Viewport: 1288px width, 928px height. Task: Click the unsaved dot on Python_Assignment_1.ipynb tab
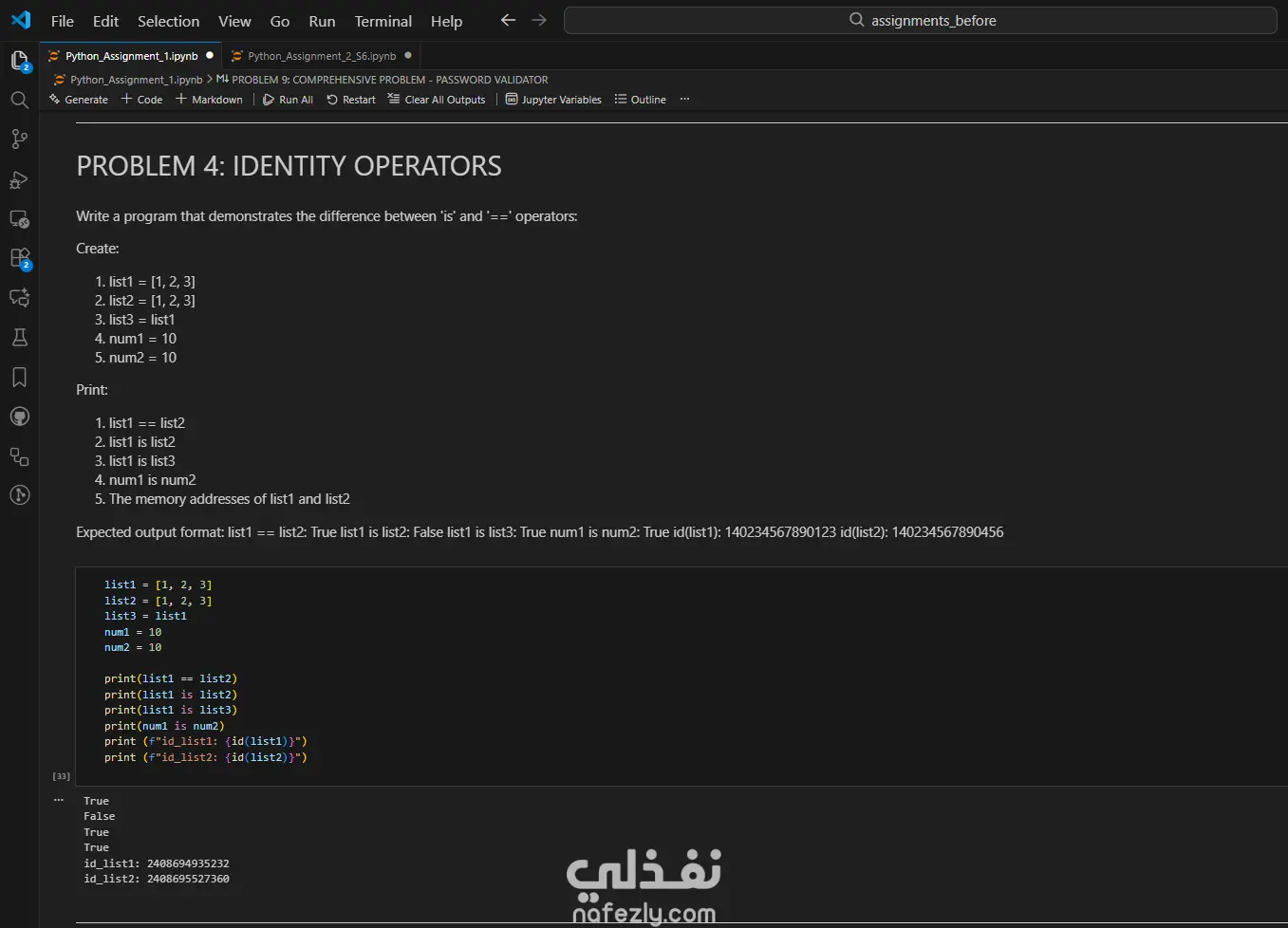pyautogui.click(x=210, y=55)
